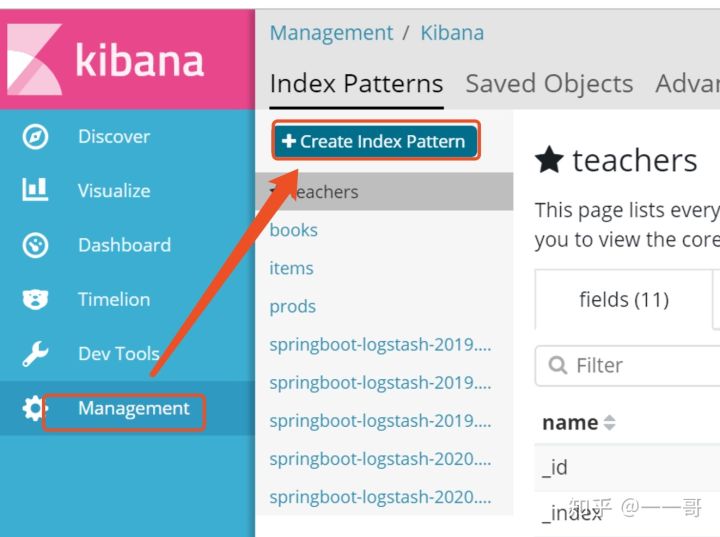Viewport: 720px width, 537px height.
Task: Click the Visualize bar chart icon
Action: coord(36,191)
